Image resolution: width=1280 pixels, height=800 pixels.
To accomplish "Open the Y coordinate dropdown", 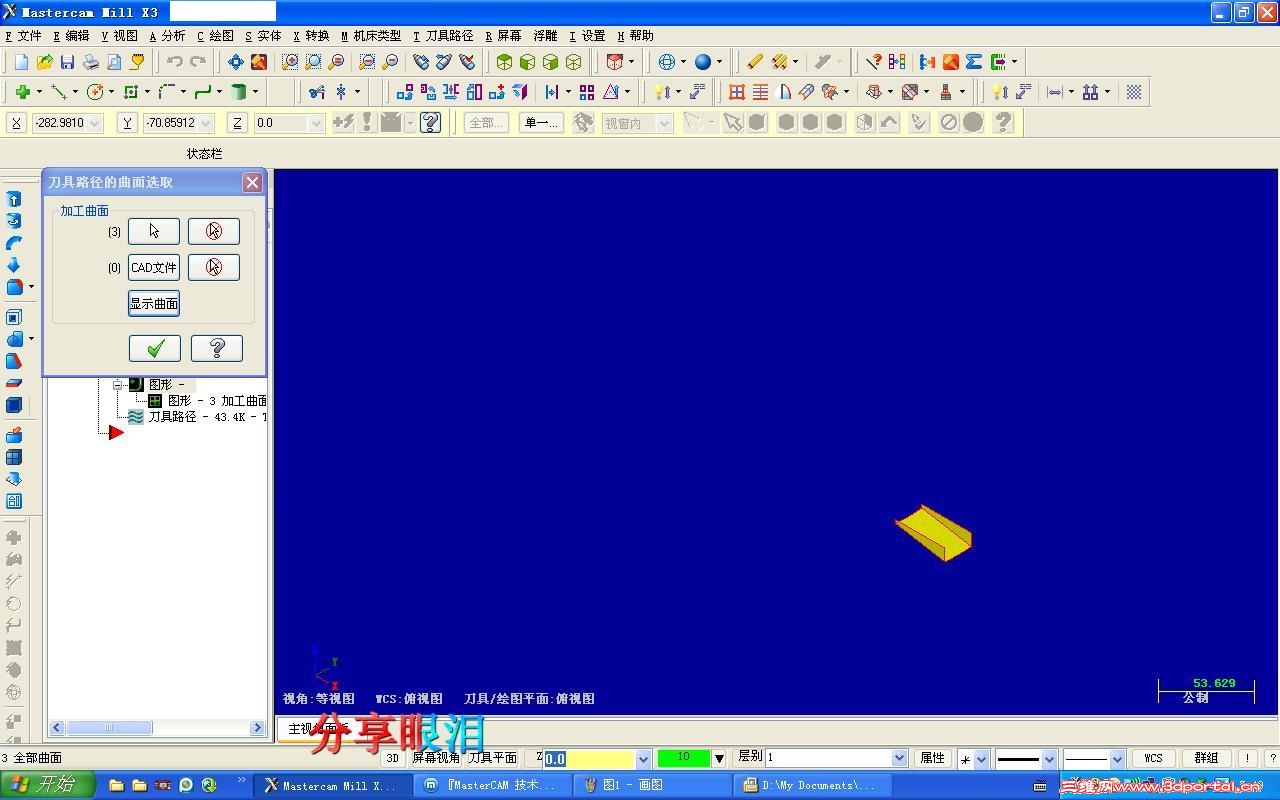I will point(206,123).
